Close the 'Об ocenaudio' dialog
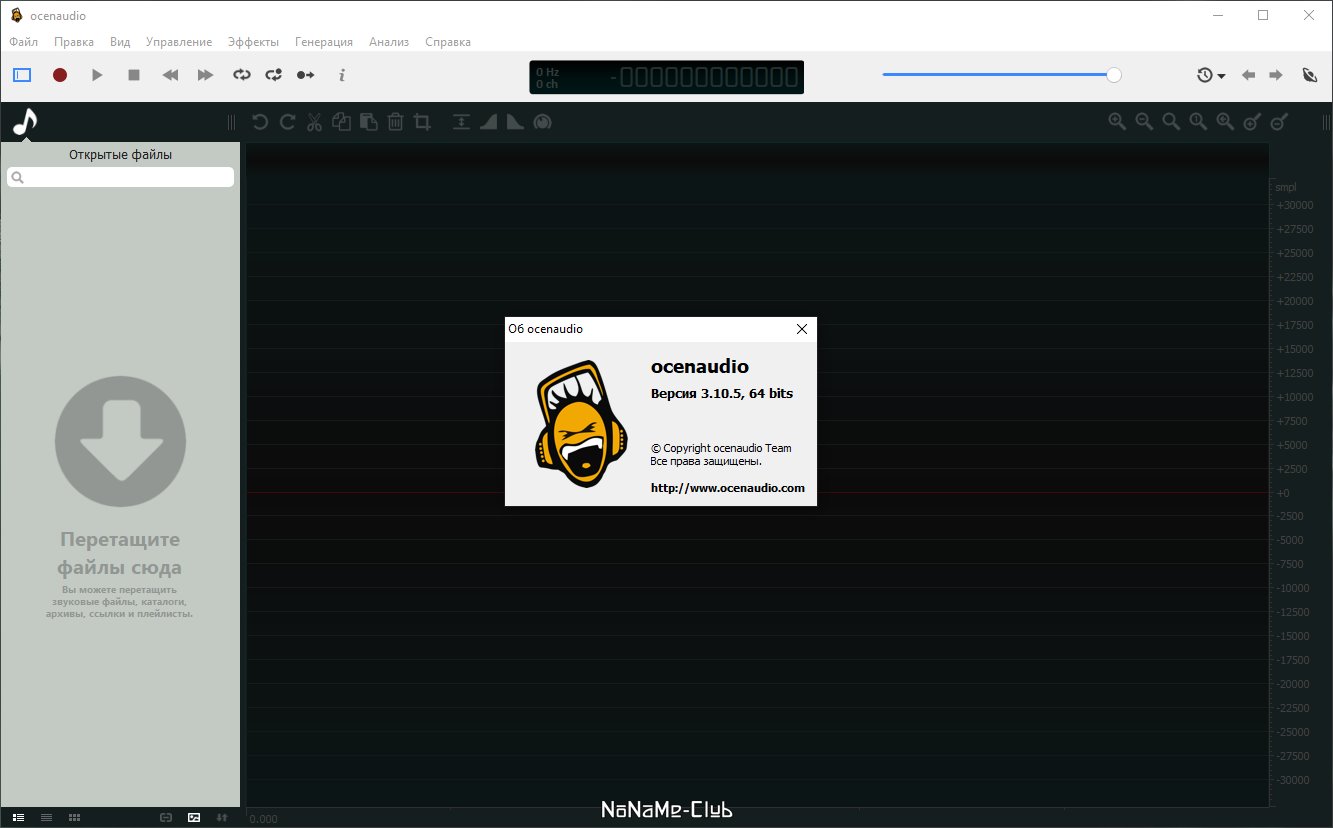Viewport: 1333px width, 828px height. pos(801,329)
